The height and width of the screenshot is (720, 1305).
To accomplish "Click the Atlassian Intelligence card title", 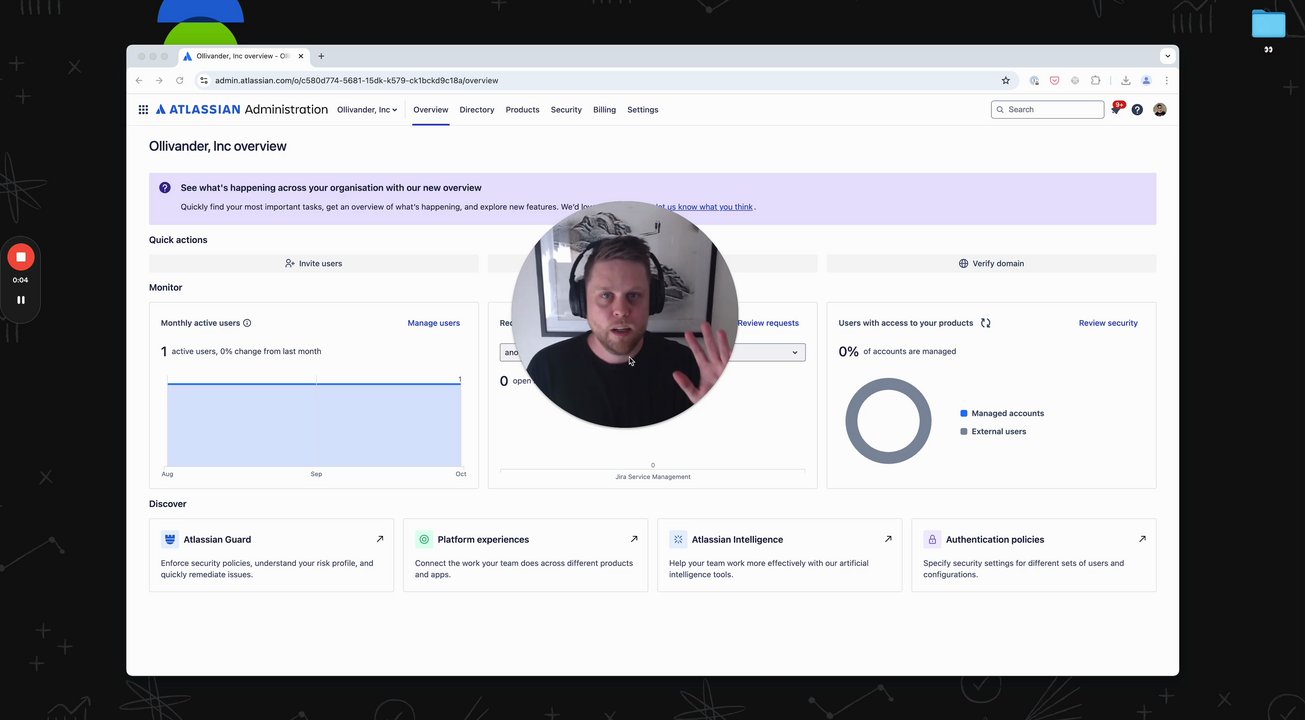I will [x=737, y=540].
